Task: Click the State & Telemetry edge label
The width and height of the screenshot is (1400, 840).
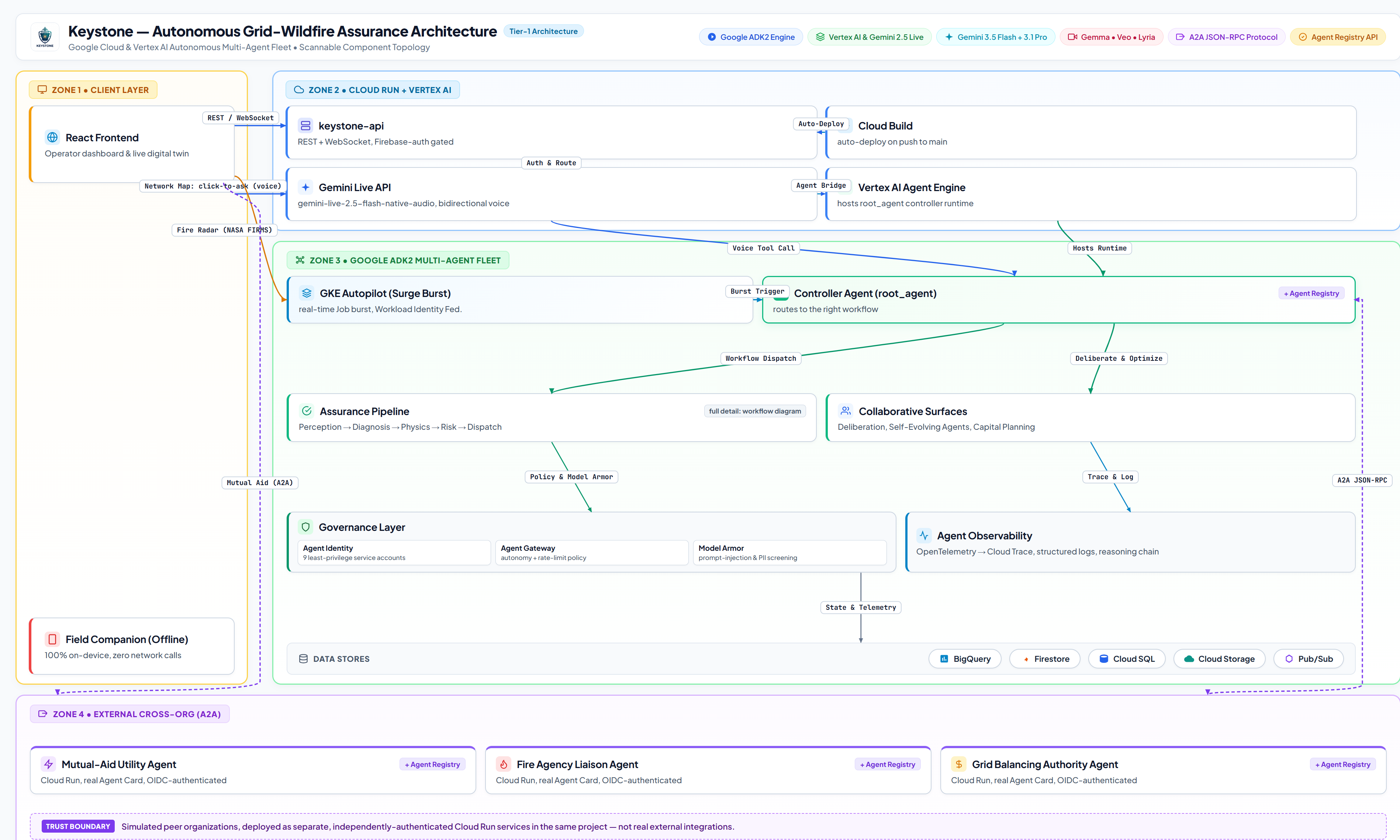Action: [861, 607]
